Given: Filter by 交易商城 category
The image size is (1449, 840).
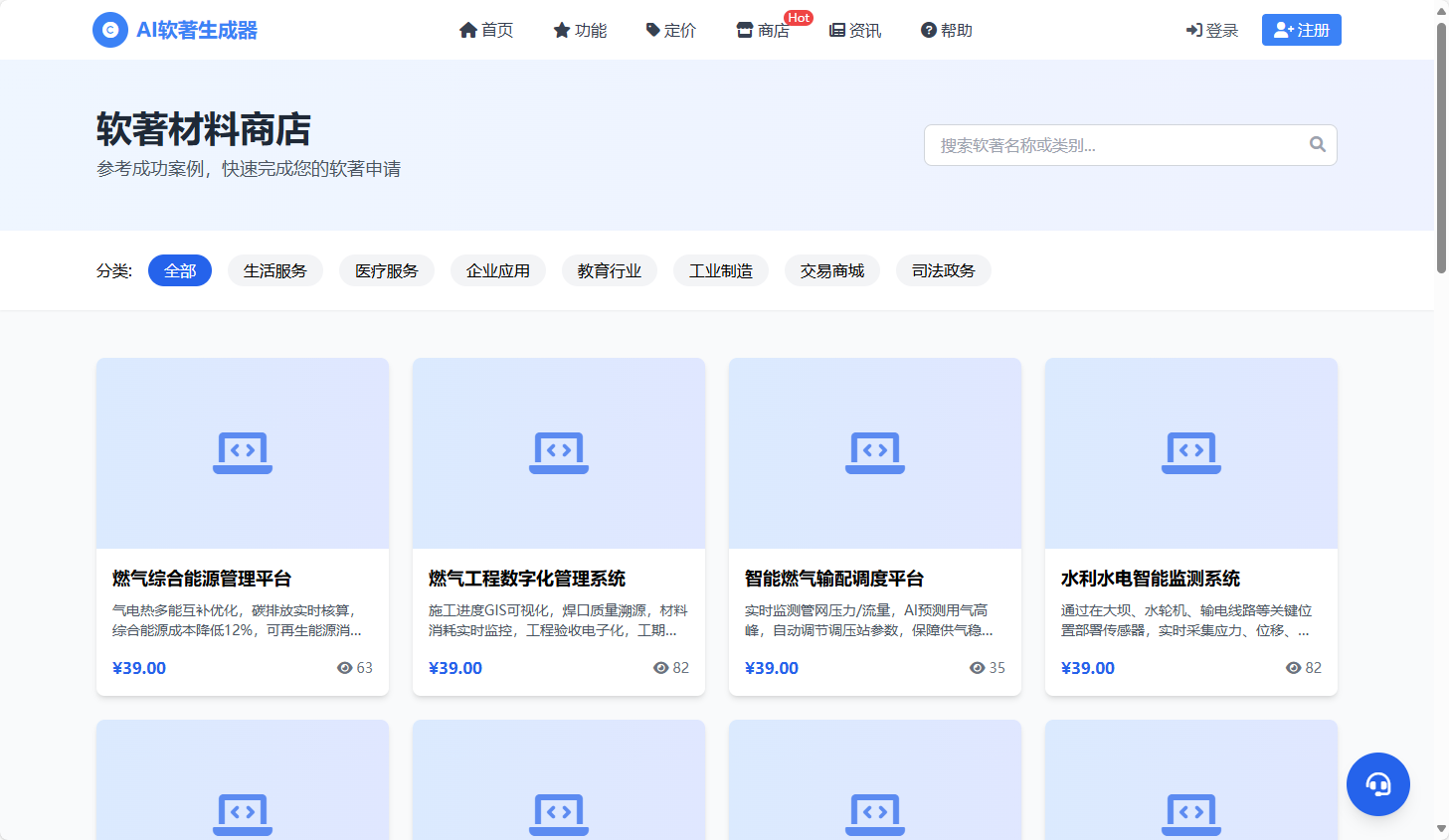Looking at the screenshot, I should tap(832, 270).
